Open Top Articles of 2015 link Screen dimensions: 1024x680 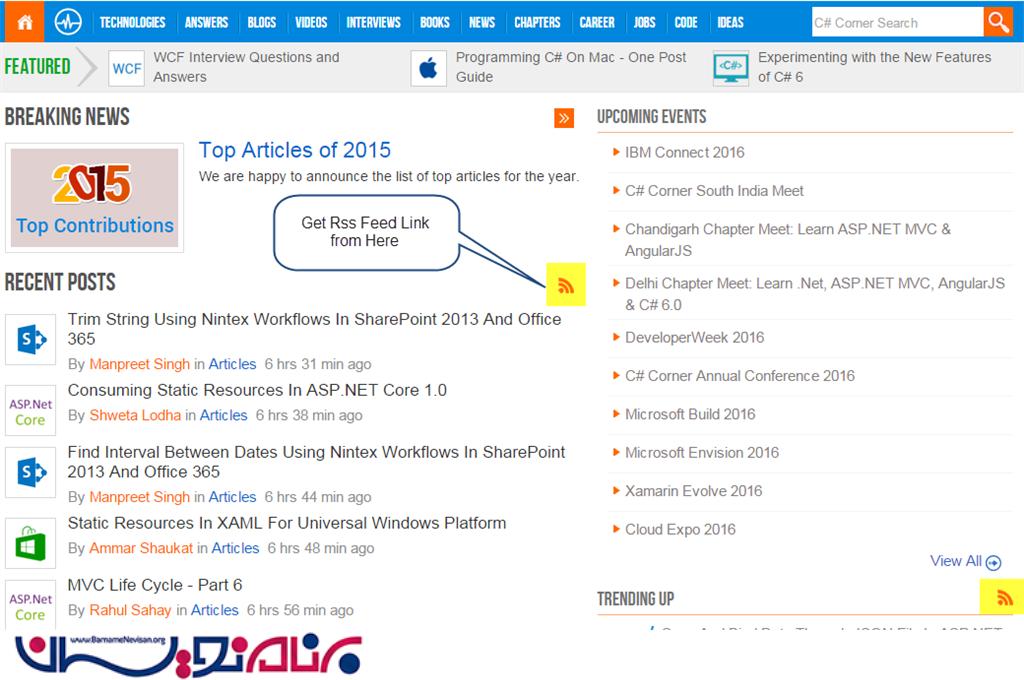pyautogui.click(x=294, y=150)
